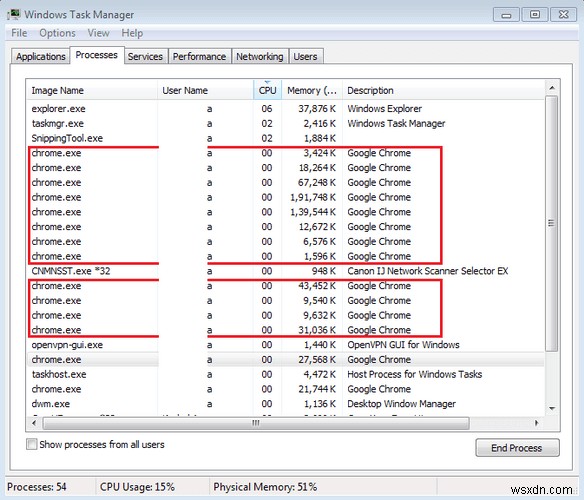Screen dimensions: 584x500
Task: Select chrome.exe using 1,91,748 K memory
Action: click(286, 197)
